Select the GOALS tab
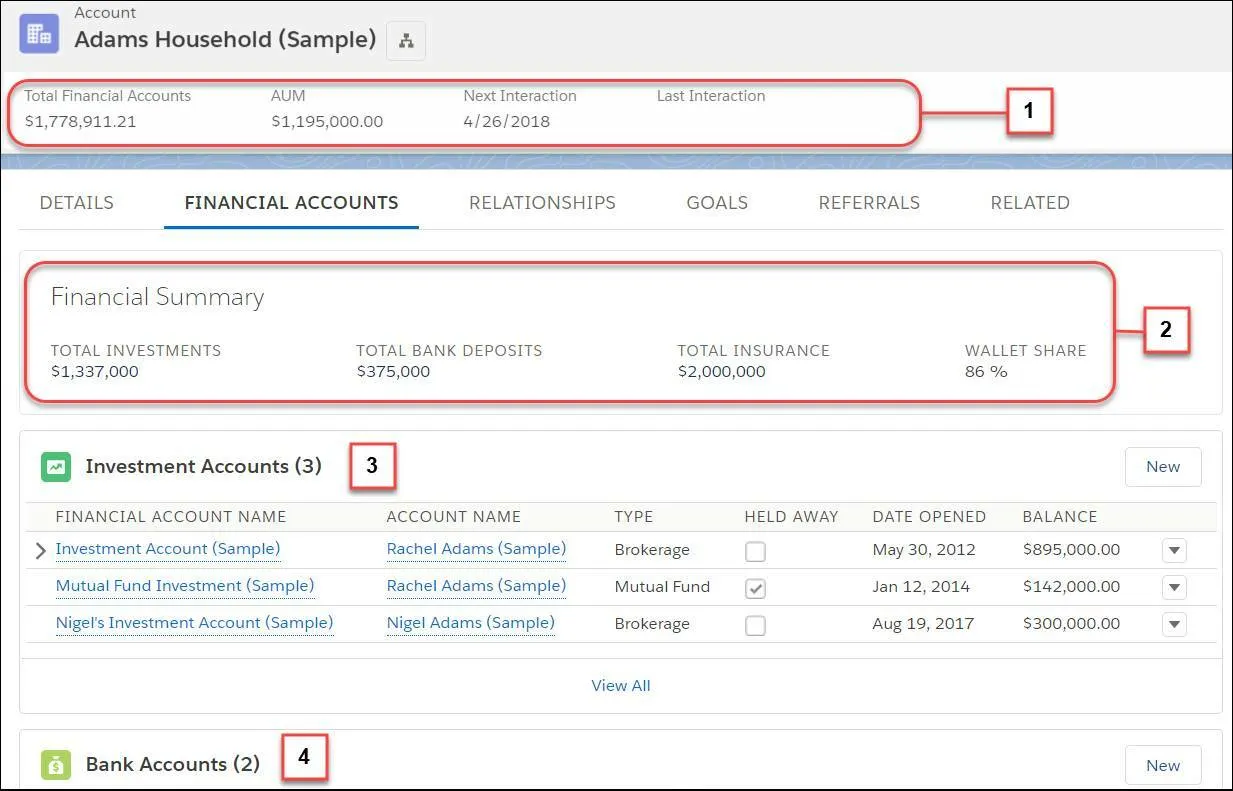Image resolution: width=1233 pixels, height=791 pixels. [717, 202]
